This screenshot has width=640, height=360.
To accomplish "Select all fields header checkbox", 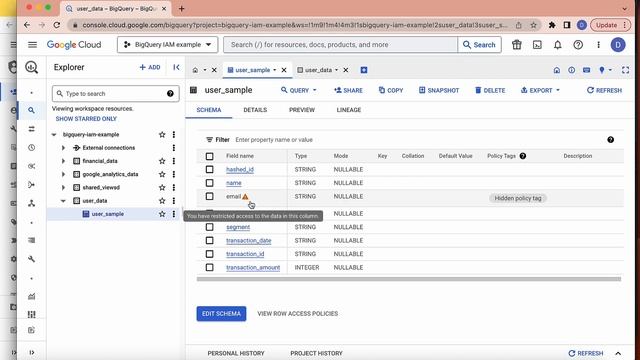I will (209, 156).
